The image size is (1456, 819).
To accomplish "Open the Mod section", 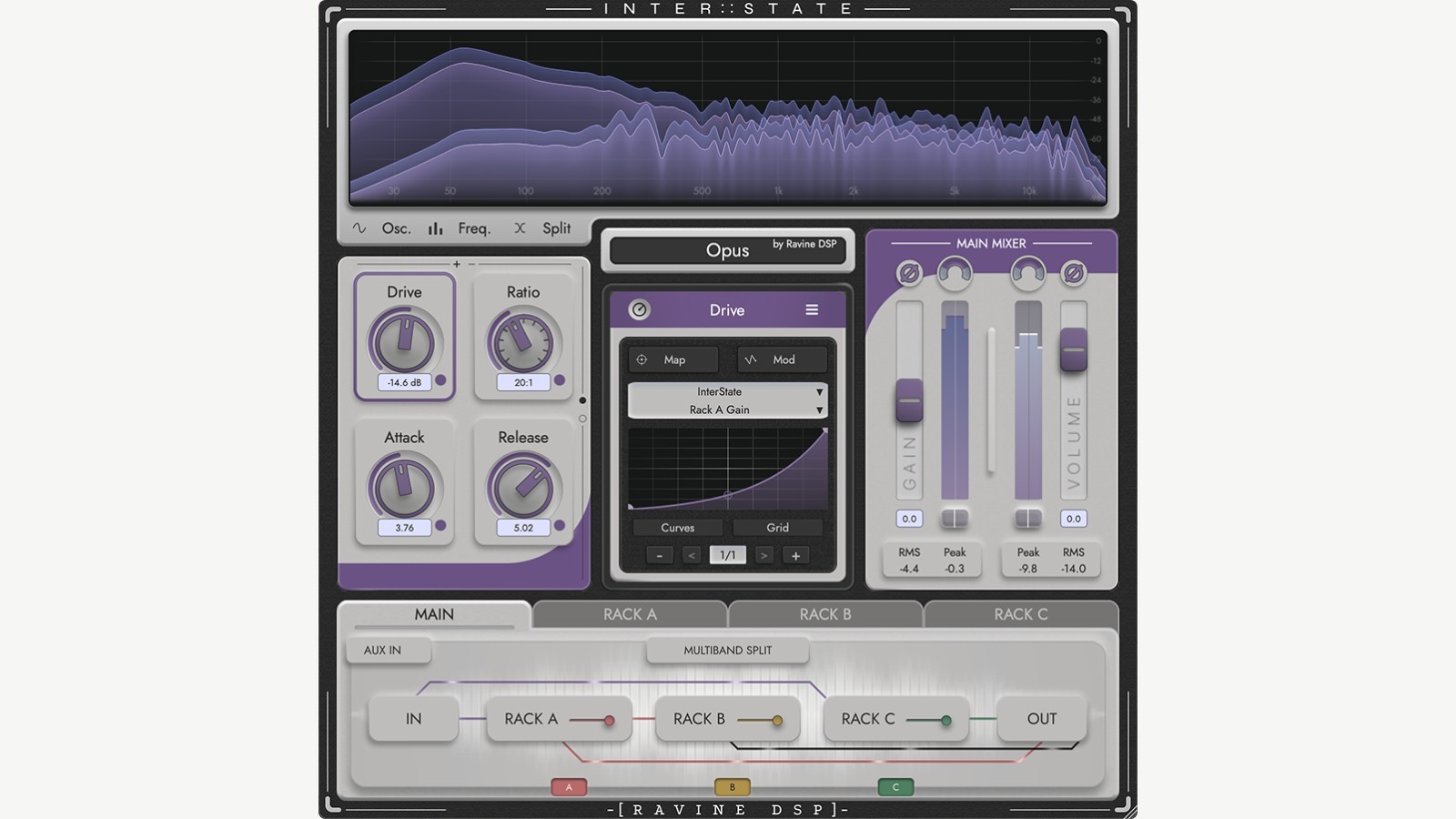I will 782,359.
